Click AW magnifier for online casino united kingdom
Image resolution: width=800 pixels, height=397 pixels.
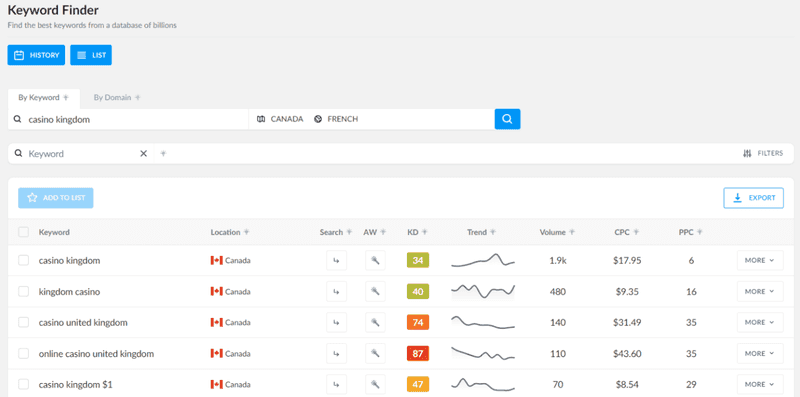click(375, 353)
